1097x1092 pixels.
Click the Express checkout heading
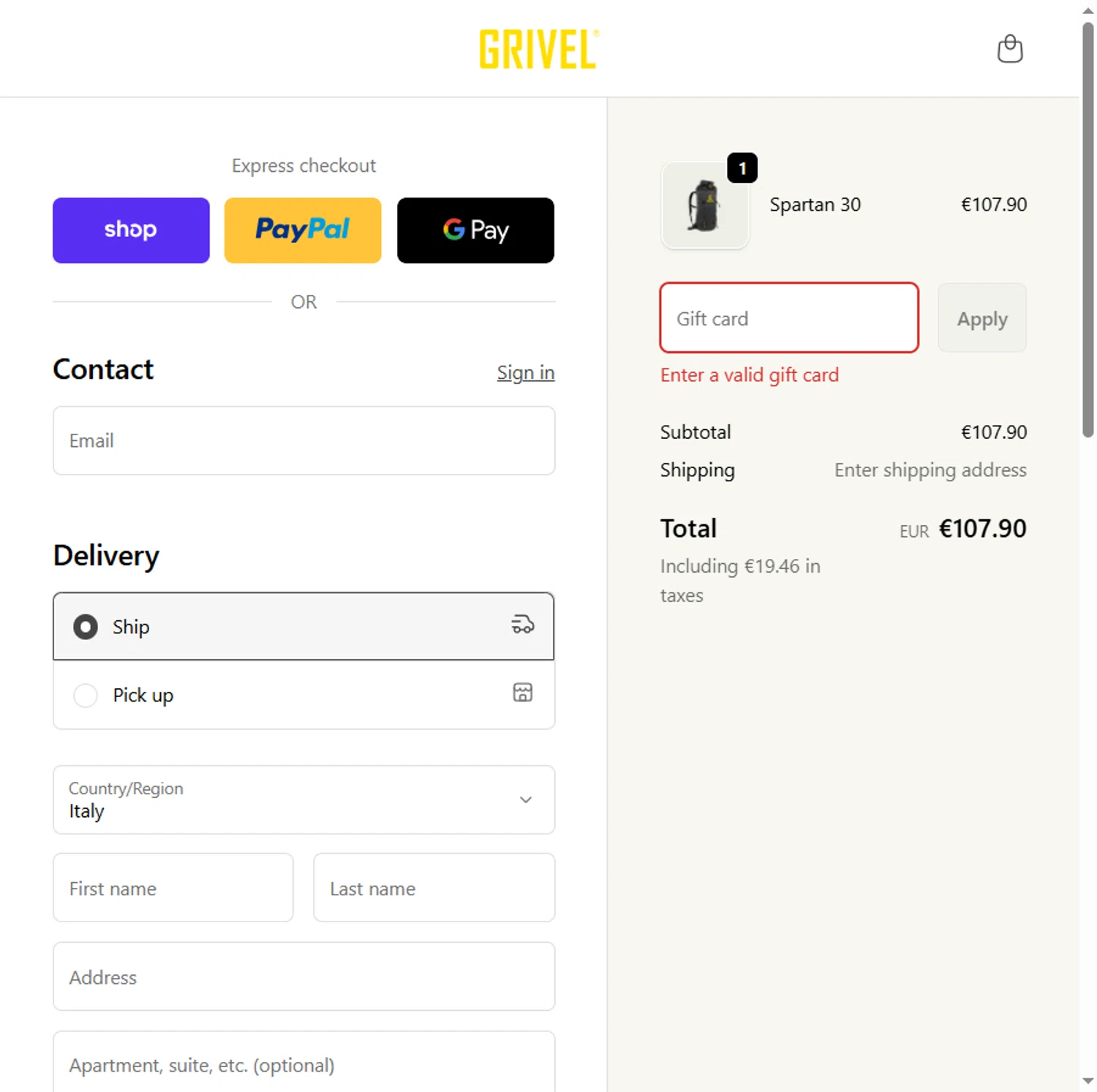[304, 166]
